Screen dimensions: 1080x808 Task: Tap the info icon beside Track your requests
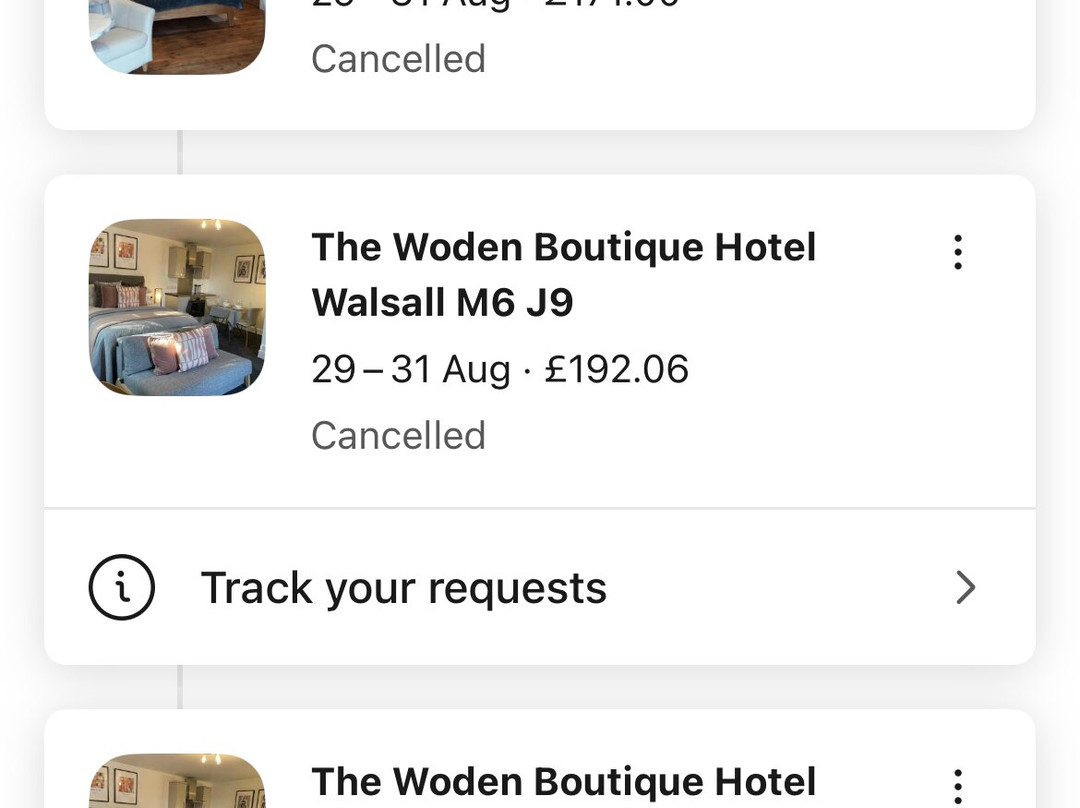coord(121,588)
